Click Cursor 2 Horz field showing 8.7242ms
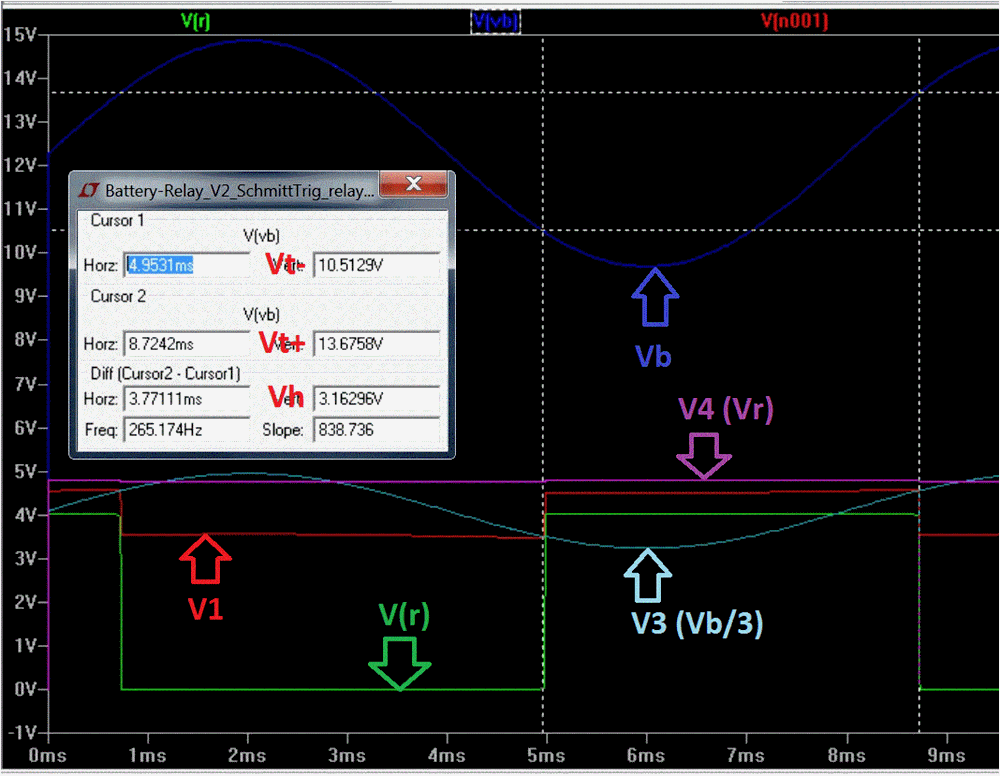 click(186, 343)
